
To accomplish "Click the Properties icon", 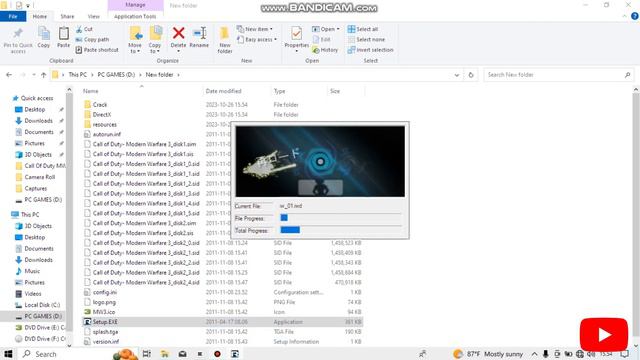I will pyautogui.click(x=296, y=33).
